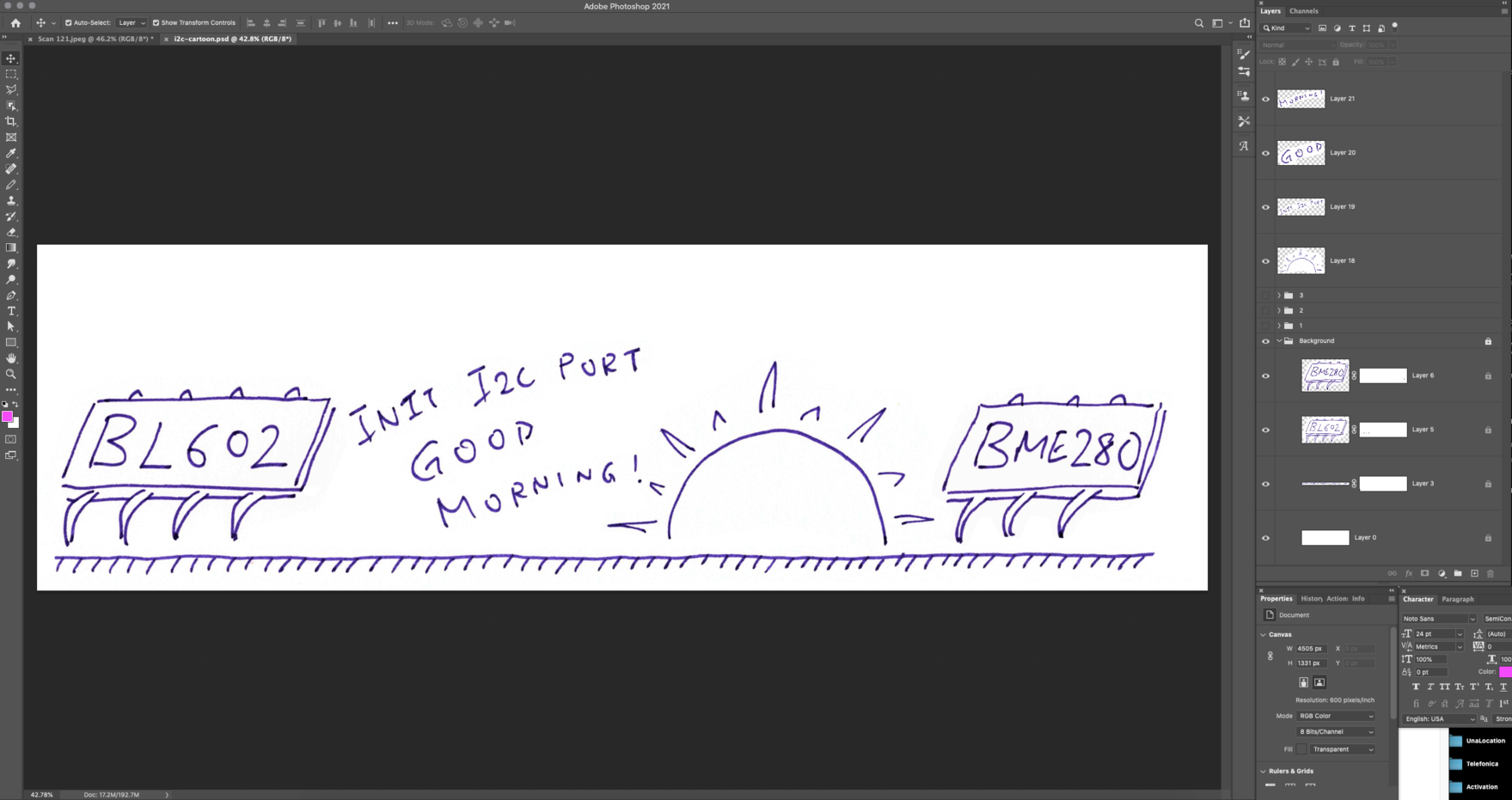Image resolution: width=1512 pixels, height=800 pixels.
Task: Hide Layer 21 using its eye icon
Action: (x=1265, y=99)
